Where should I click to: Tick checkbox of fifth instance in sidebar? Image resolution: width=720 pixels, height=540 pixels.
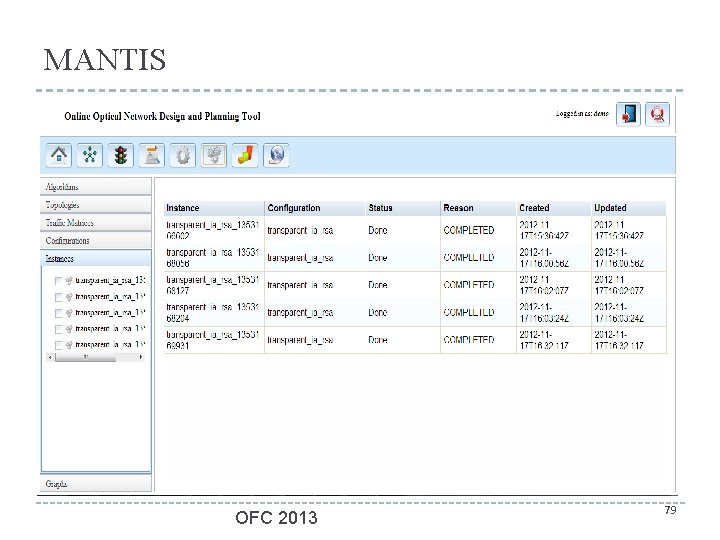click(58, 345)
